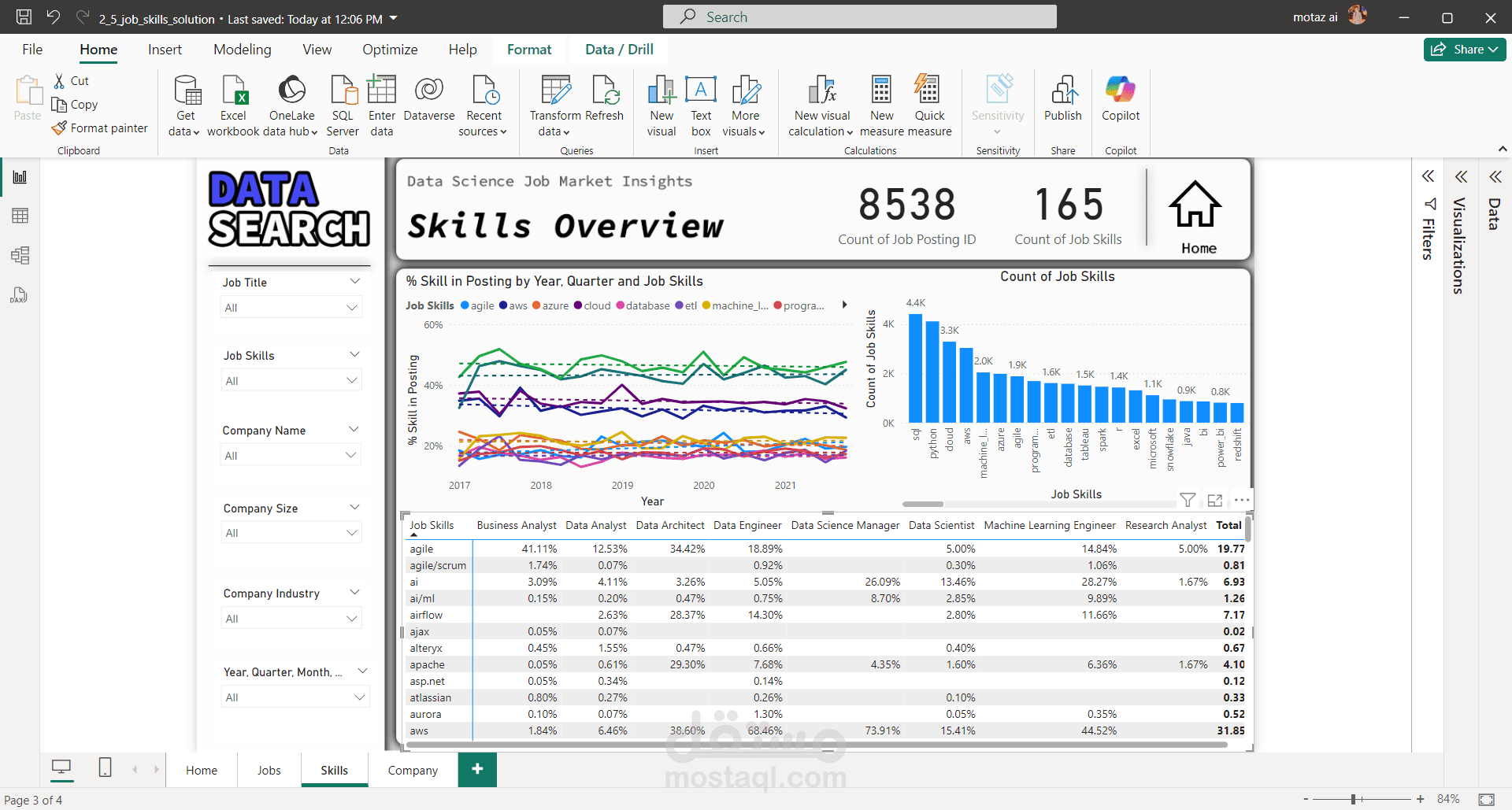1512x810 pixels.
Task: Switch to Table view in left sidebar
Action: 20,216
